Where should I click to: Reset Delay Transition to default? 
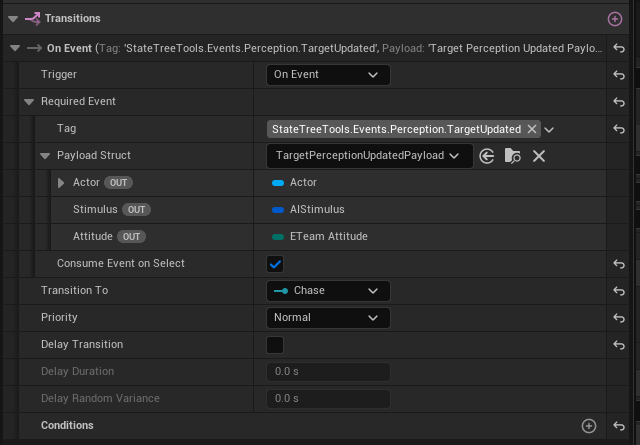619,345
